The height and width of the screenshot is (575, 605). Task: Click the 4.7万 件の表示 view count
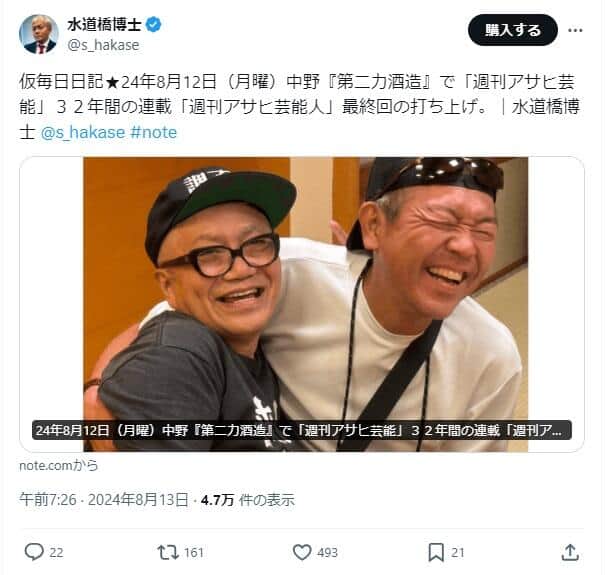click(247, 500)
